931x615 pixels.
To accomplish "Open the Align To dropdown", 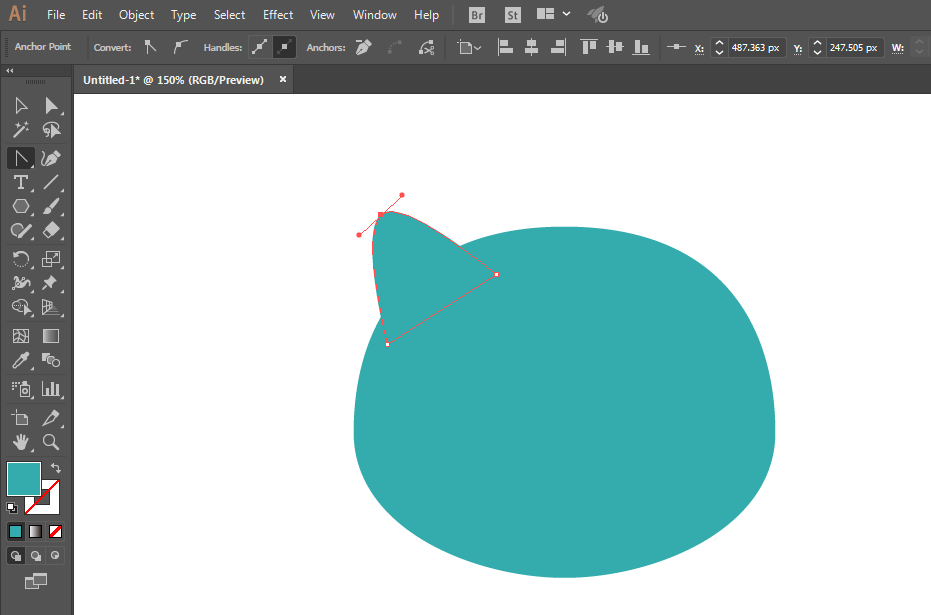I will [469, 47].
